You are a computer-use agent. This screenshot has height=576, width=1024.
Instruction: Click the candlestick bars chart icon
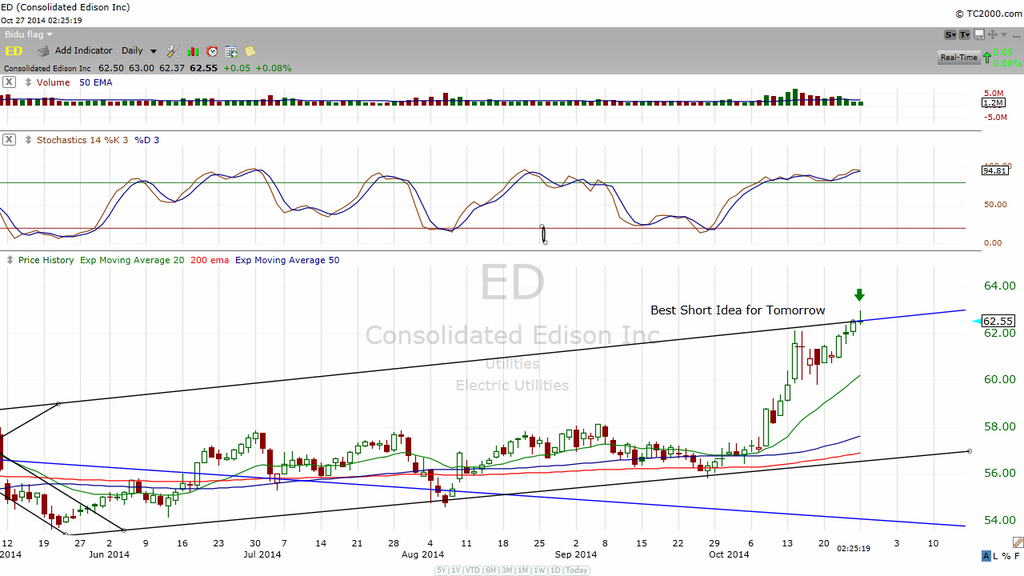click(193, 51)
